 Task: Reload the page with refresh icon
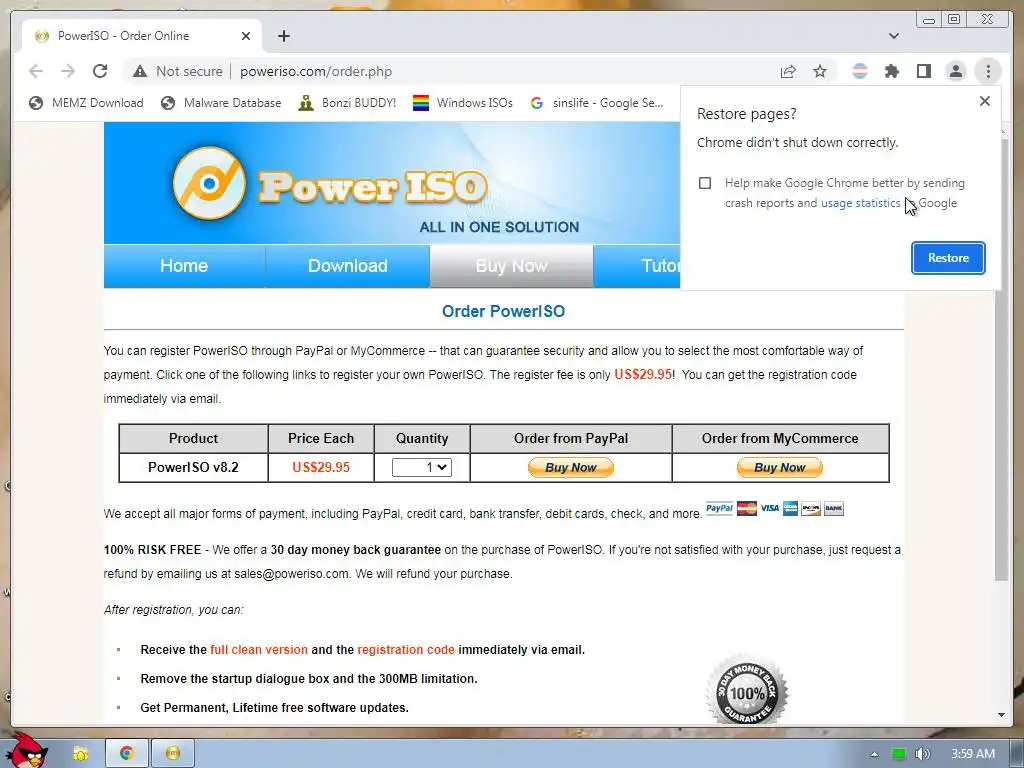click(x=100, y=71)
